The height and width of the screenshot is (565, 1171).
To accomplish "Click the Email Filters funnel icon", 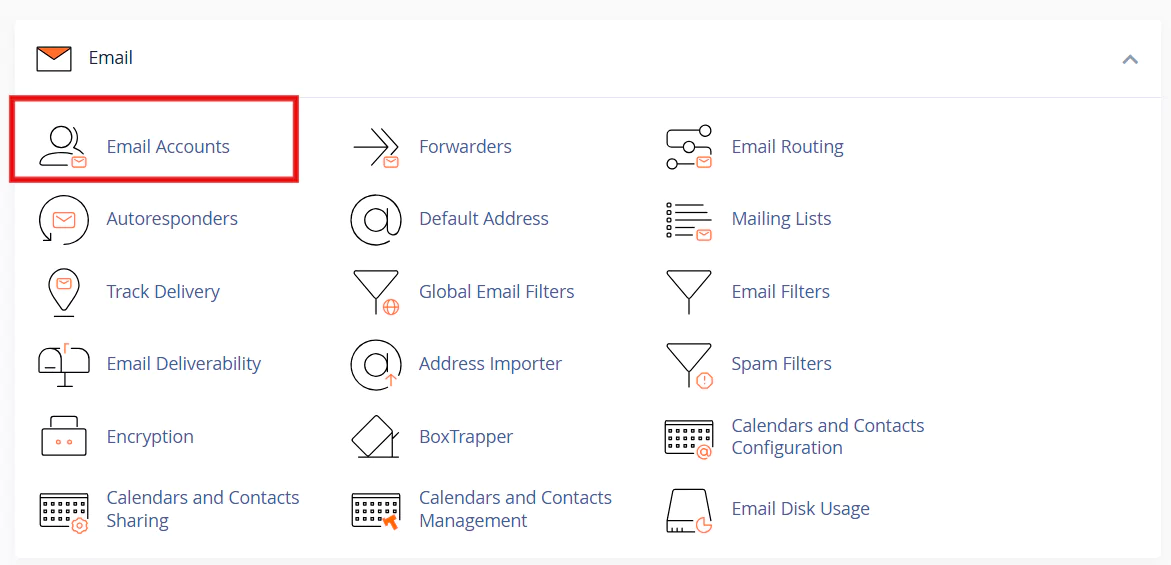I will [689, 292].
